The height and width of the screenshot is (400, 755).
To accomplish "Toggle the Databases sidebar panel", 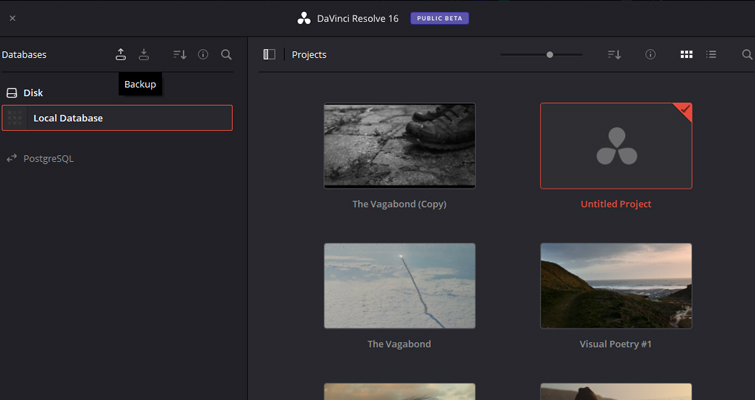I will 269,55.
